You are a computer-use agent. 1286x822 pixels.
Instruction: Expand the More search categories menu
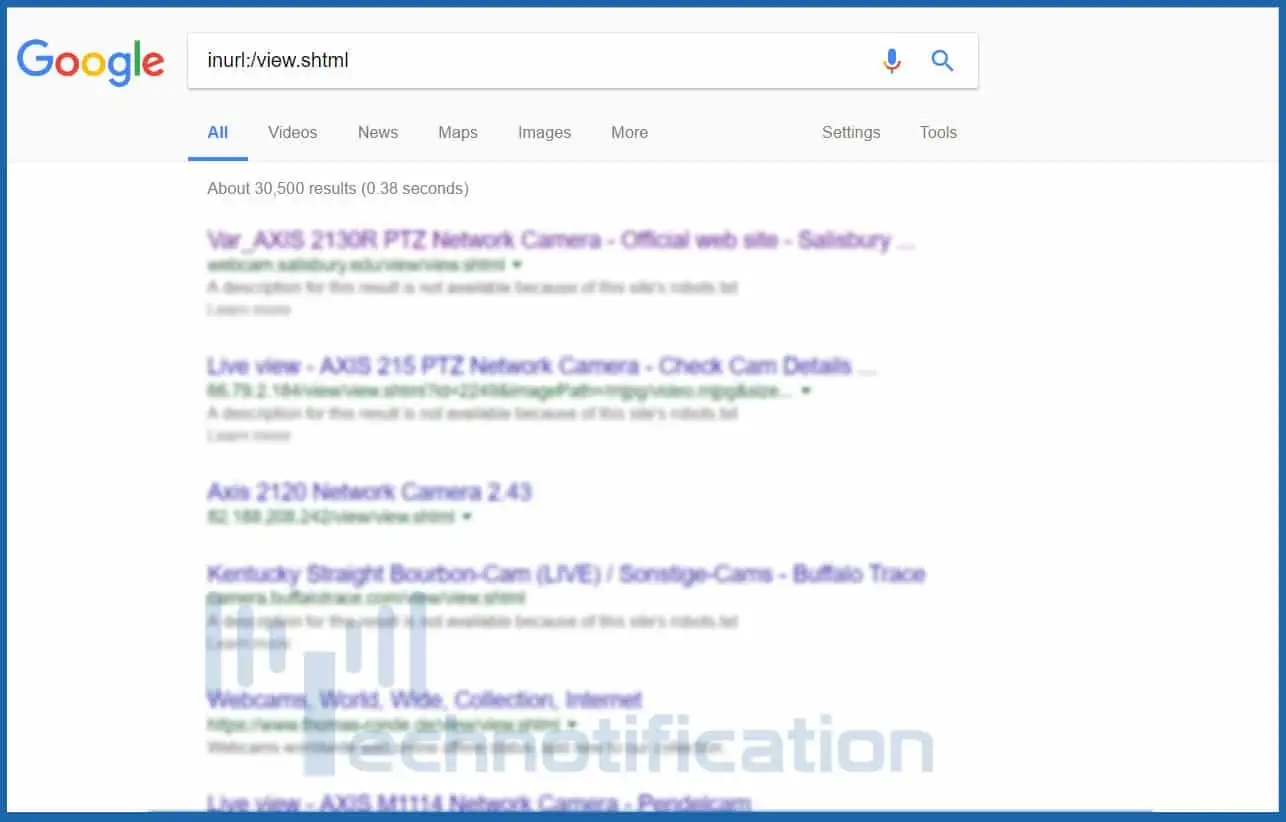point(630,132)
